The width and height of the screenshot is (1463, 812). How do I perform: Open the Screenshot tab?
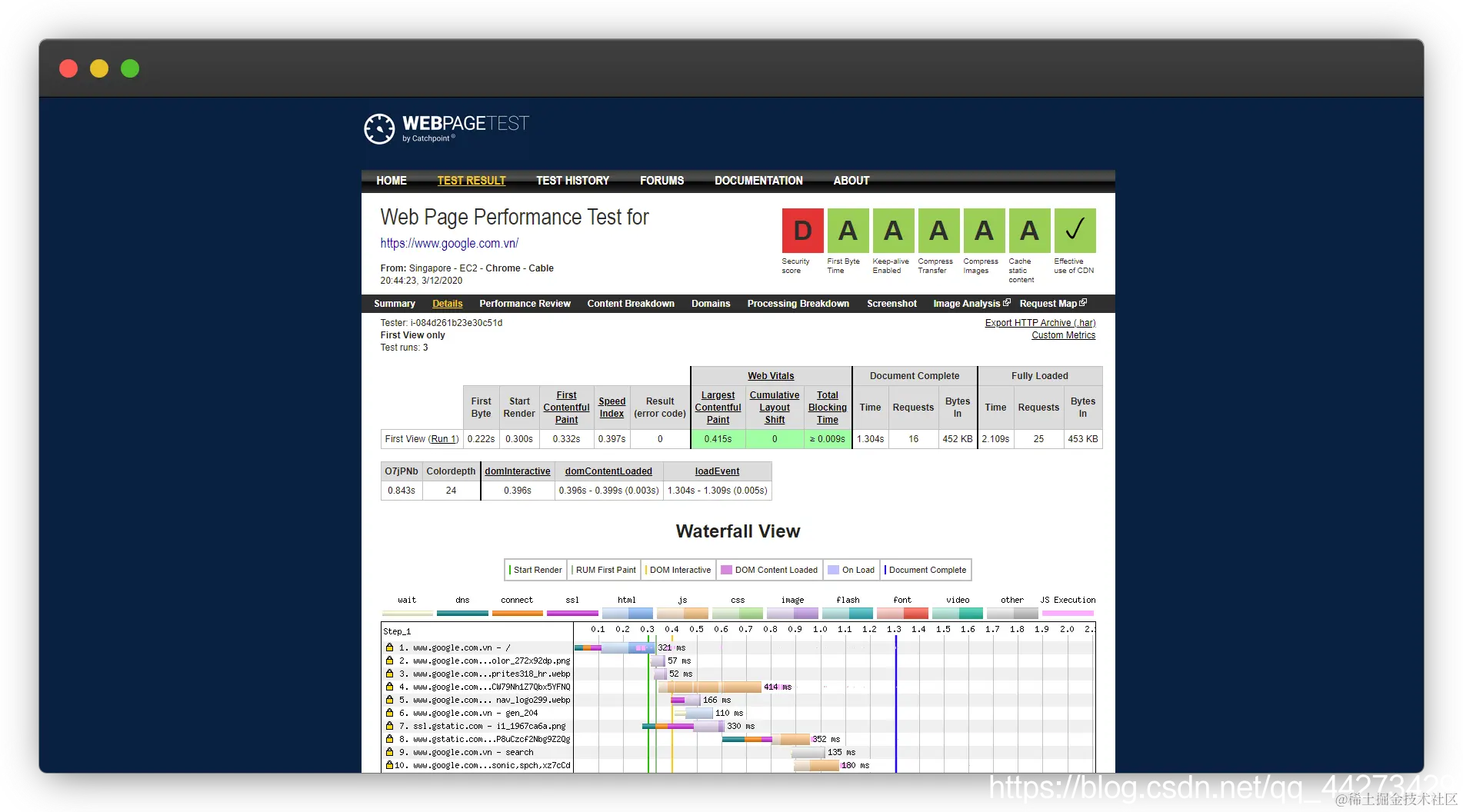point(891,304)
